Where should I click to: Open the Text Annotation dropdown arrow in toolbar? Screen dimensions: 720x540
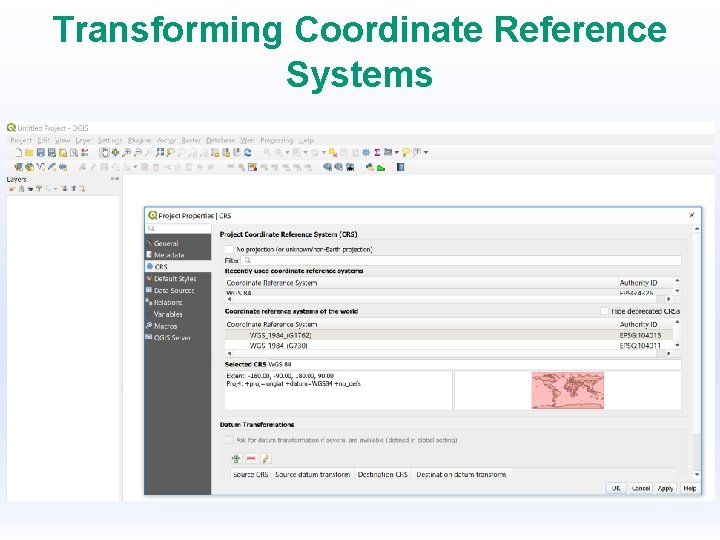point(426,152)
